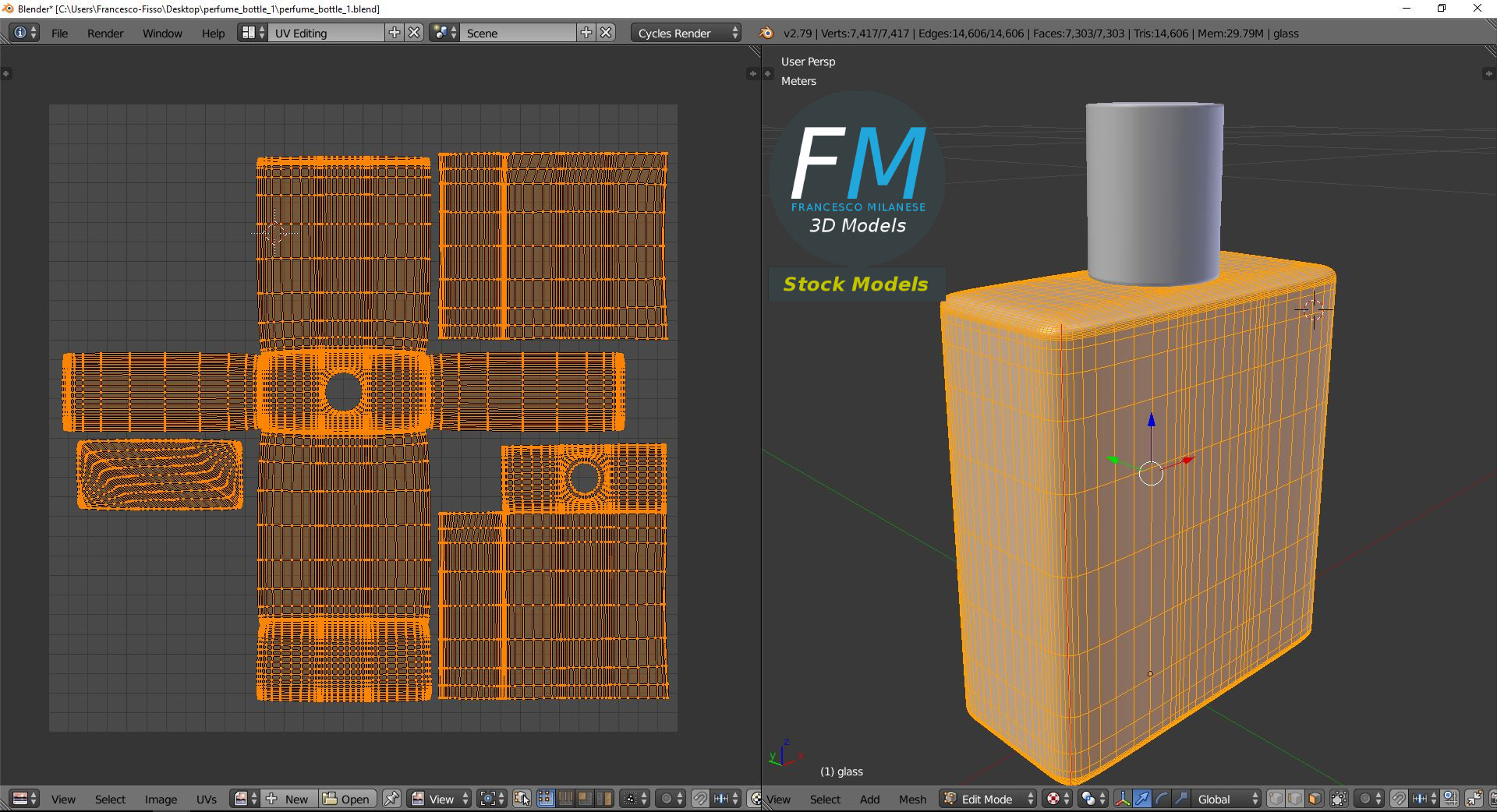Select the rotate manipulator arc icon
The height and width of the screenshot is (812, 1497).
pyautogui.click(x=1162, y=799)
